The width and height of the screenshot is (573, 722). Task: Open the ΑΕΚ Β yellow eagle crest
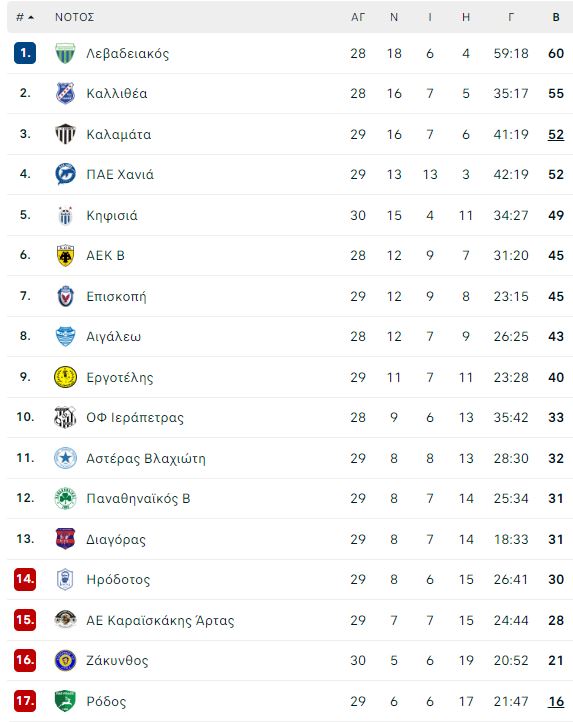tap(65, 255)
